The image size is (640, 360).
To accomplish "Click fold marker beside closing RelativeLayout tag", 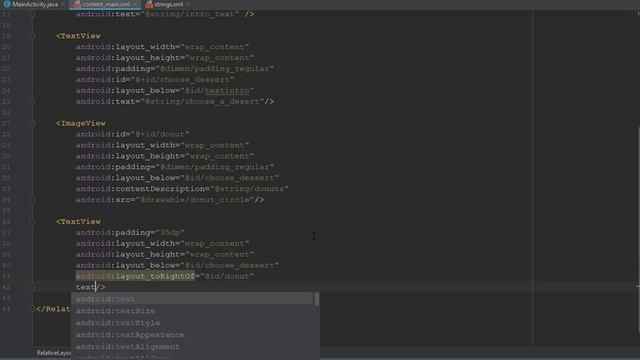I will [32, 309].
